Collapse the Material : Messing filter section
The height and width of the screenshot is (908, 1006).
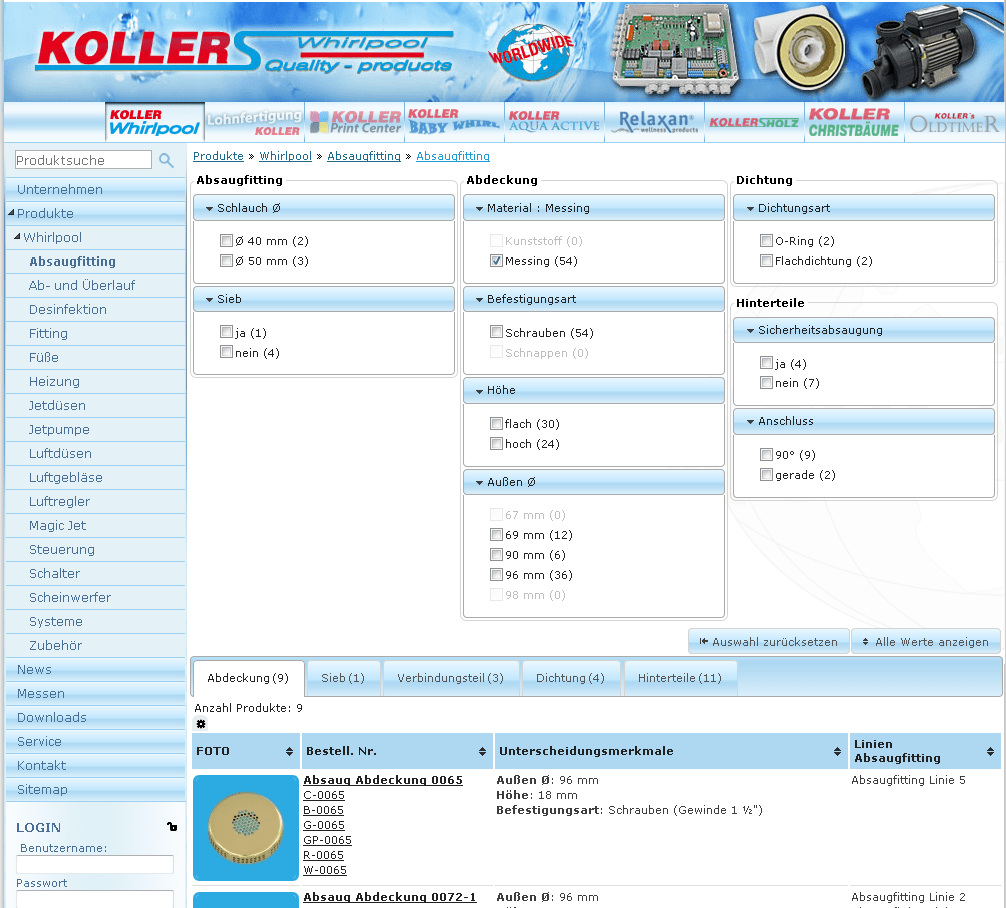[594, 208]
